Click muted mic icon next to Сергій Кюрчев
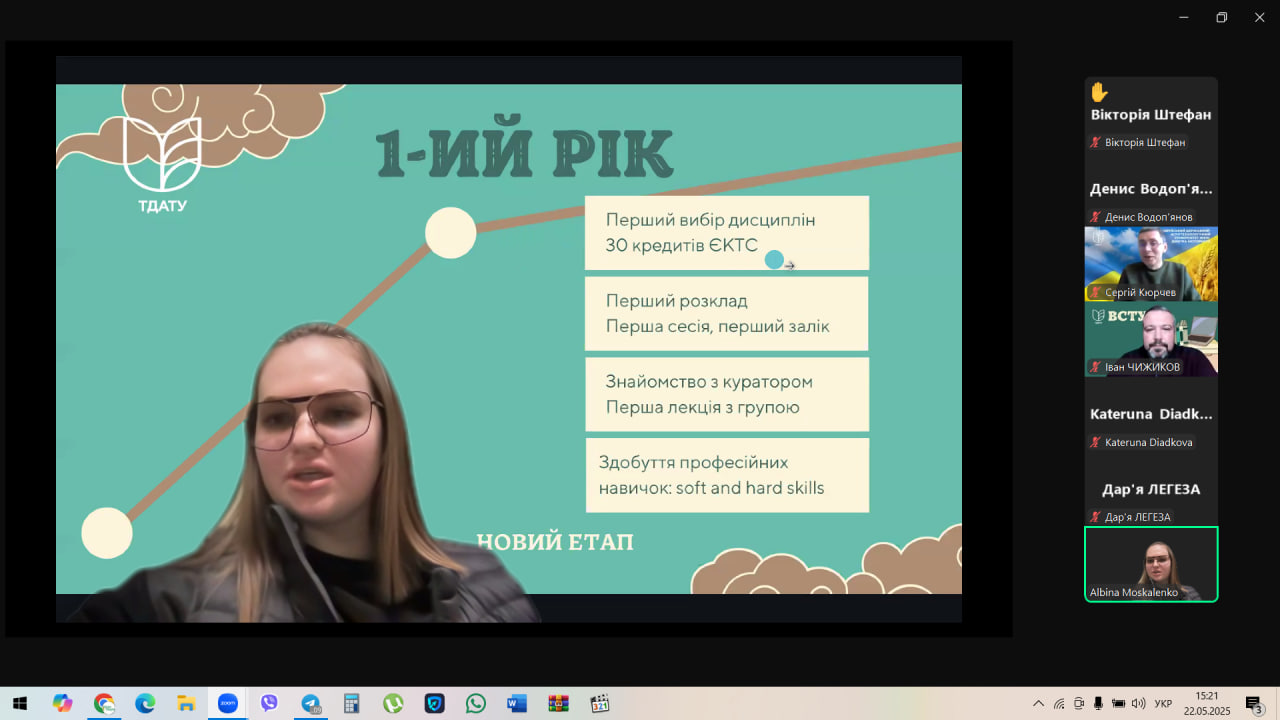Viewport: 1280px width, 720px height. (1095, 292)
